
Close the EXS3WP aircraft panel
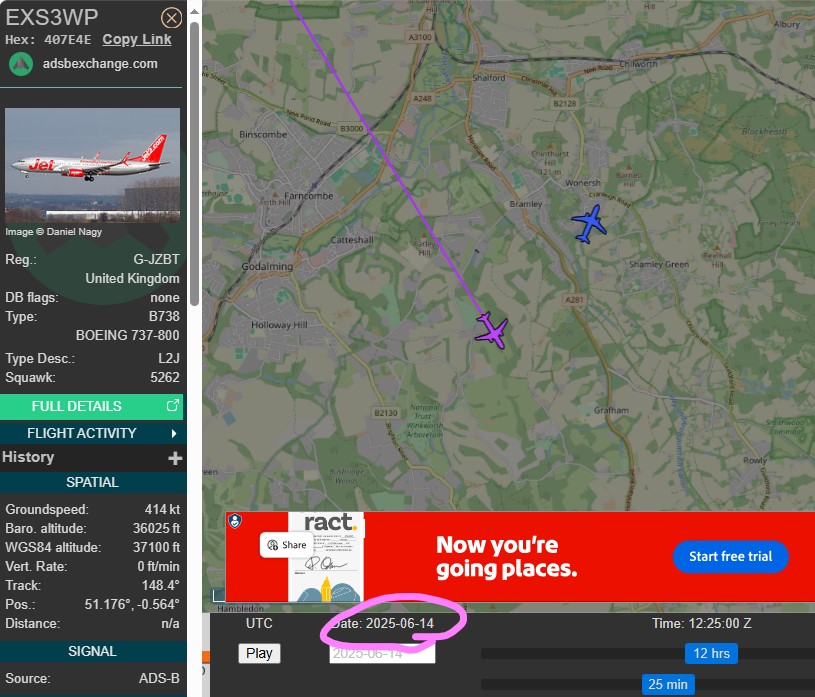171,18
